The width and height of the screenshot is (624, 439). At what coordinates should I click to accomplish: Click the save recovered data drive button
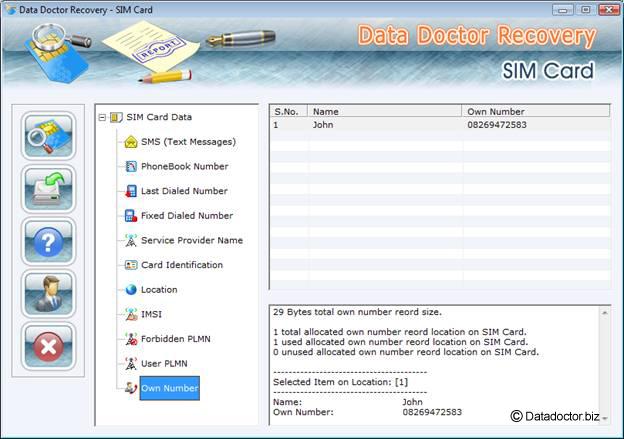click(48, 189)
